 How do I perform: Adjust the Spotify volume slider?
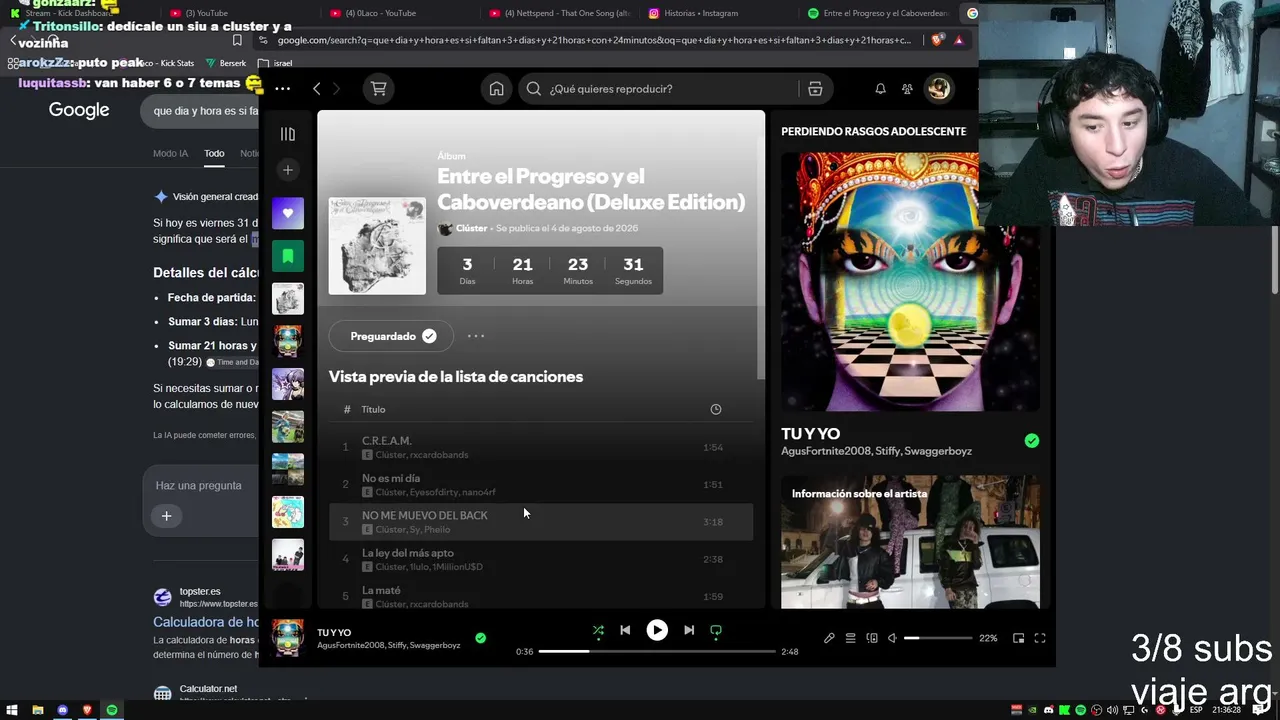(938, 638)
